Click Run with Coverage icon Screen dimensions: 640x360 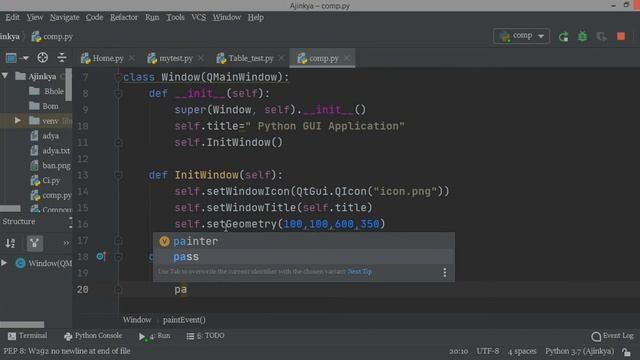tap(601, 37)
